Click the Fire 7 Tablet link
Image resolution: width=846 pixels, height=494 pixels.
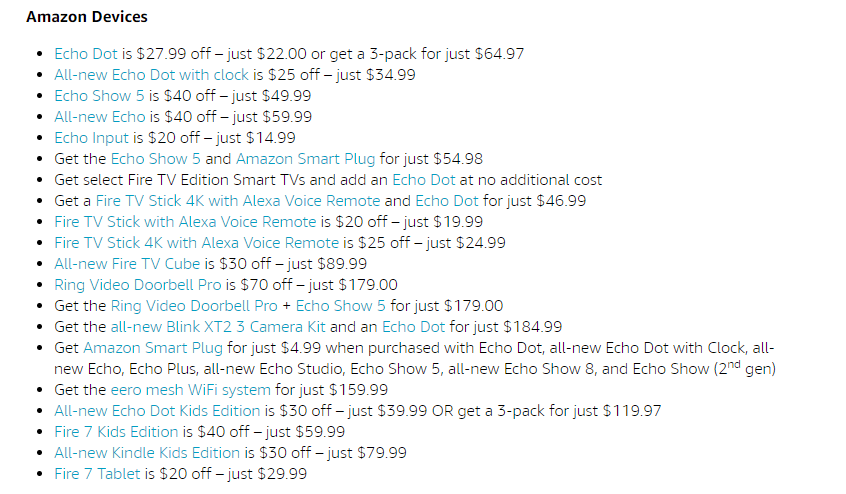point(97,475)
